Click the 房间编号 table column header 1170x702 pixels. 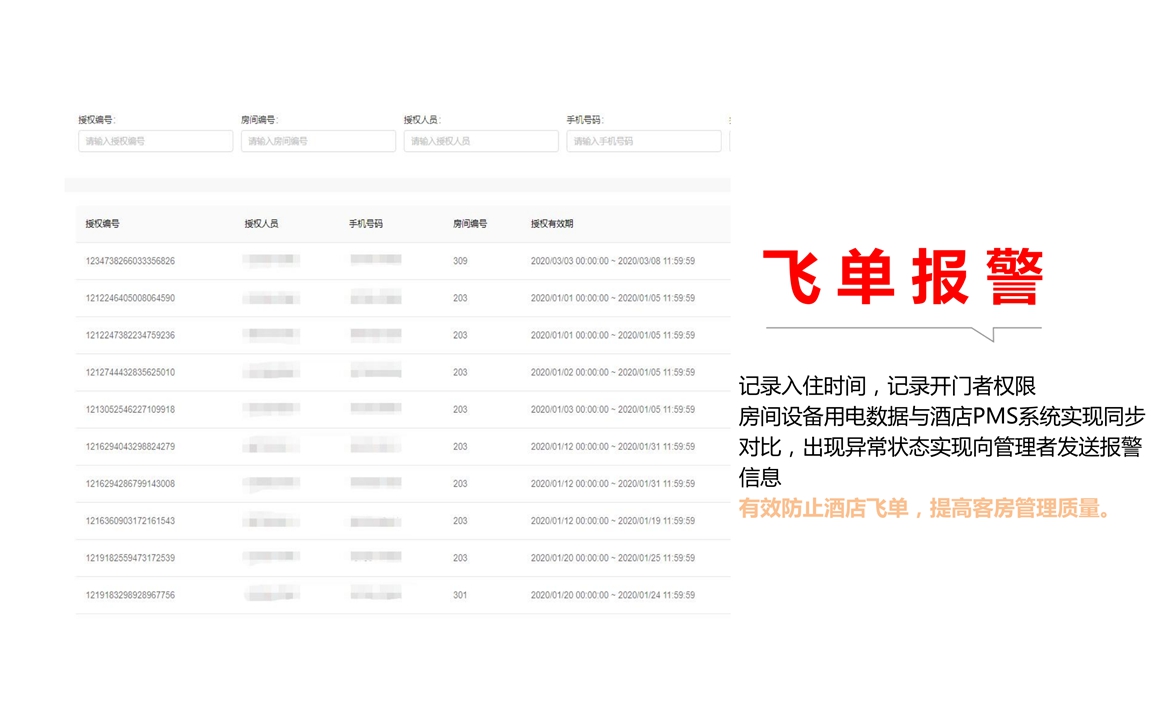click(x=469, y=224)
